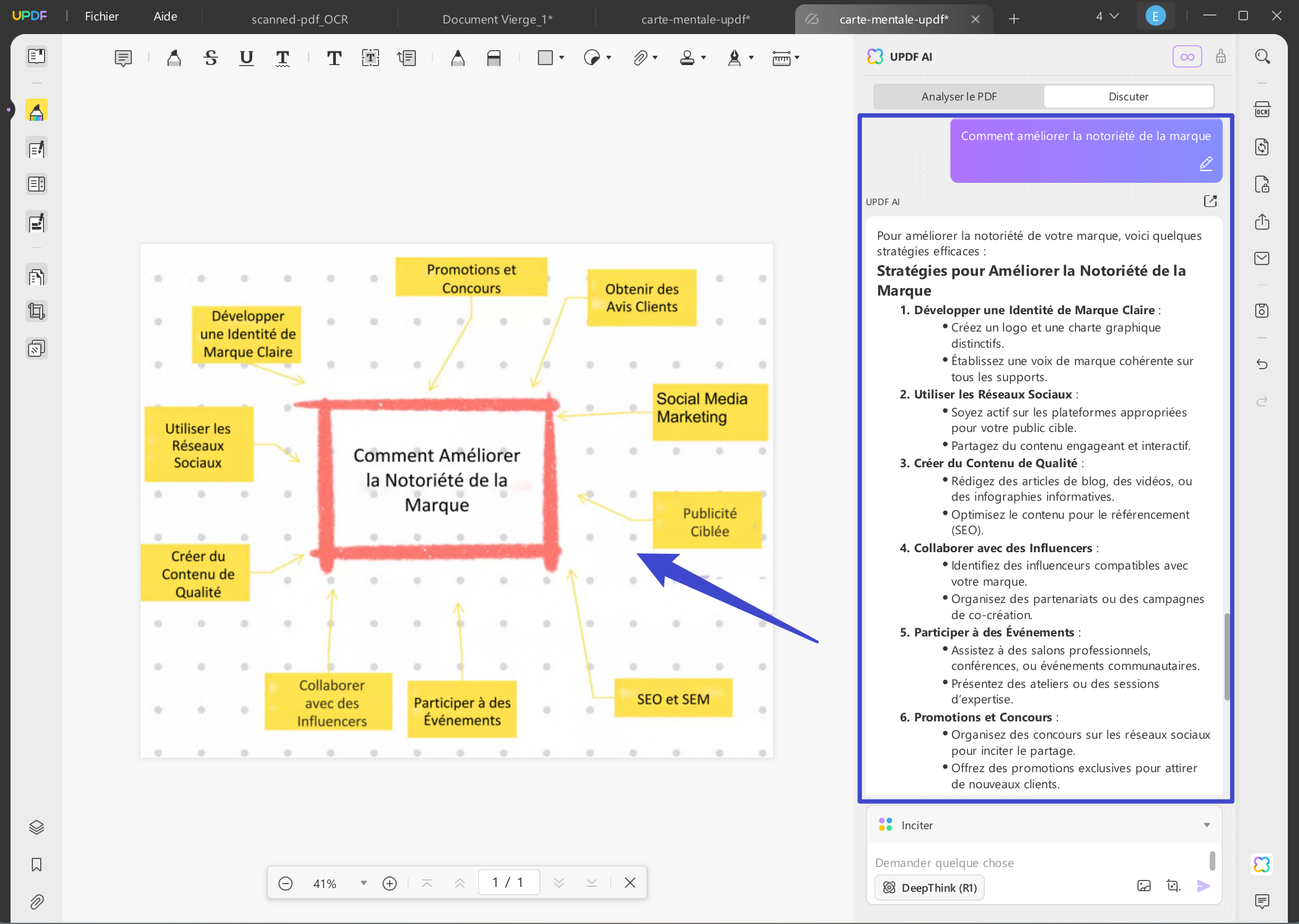Open the document search tool
Viewport: 1299px width, 924px height.
point(1263,56)
